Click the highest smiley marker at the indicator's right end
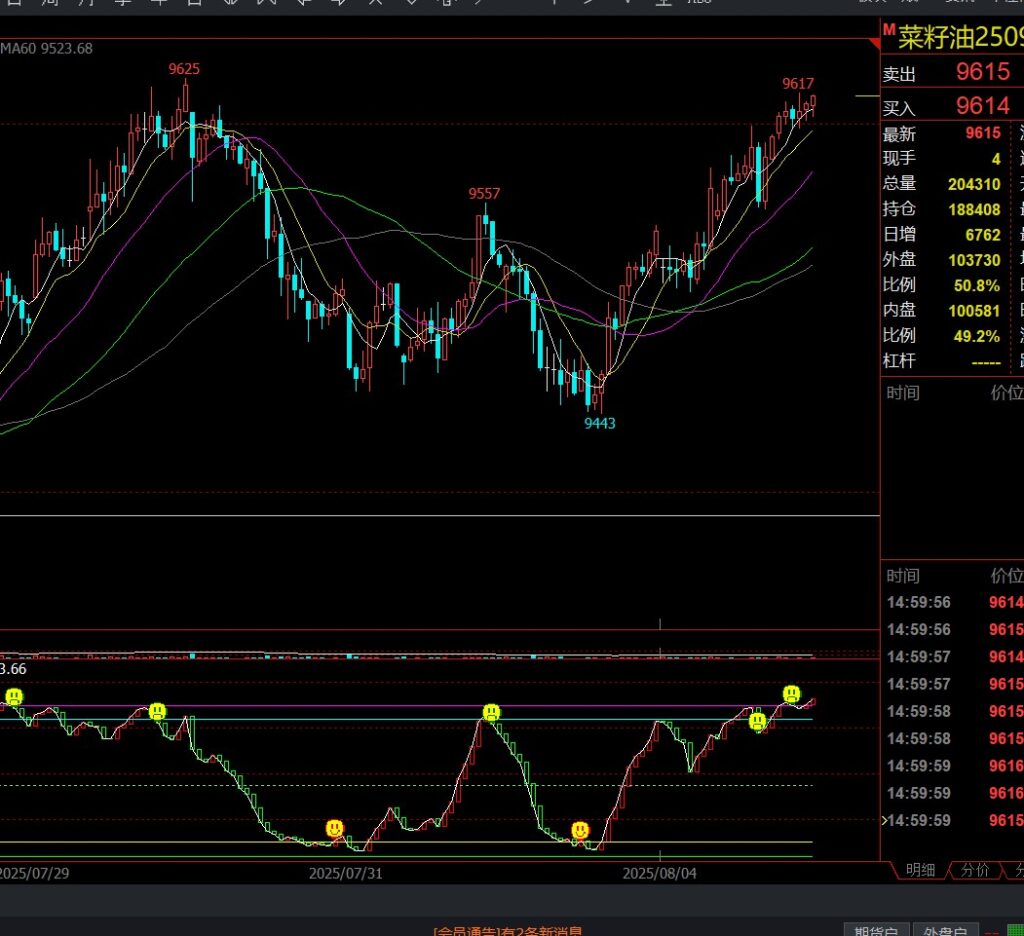Viewport: 1024px width, 936px height. pos(792,694)
